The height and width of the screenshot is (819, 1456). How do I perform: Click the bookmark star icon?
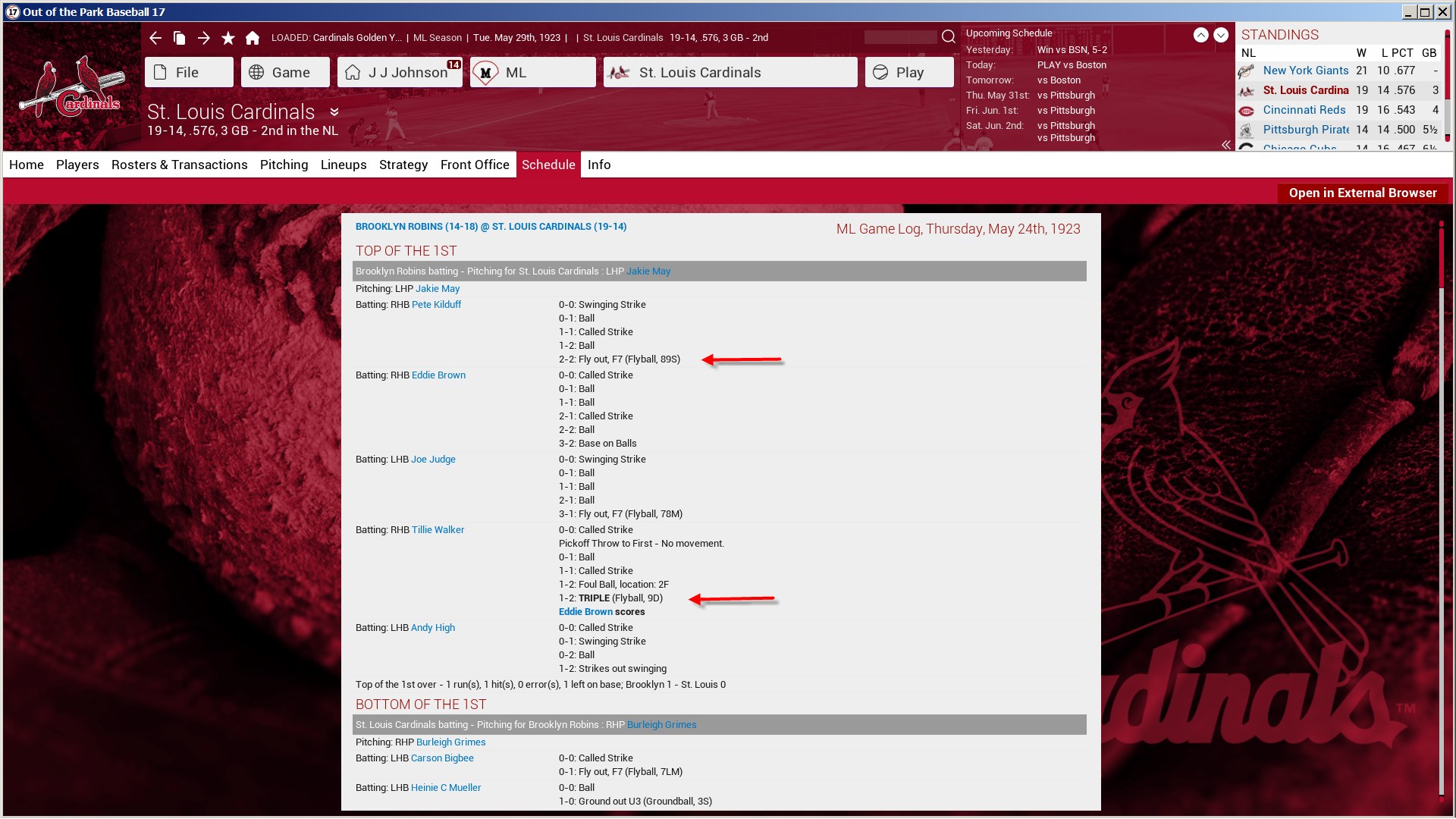227,38
